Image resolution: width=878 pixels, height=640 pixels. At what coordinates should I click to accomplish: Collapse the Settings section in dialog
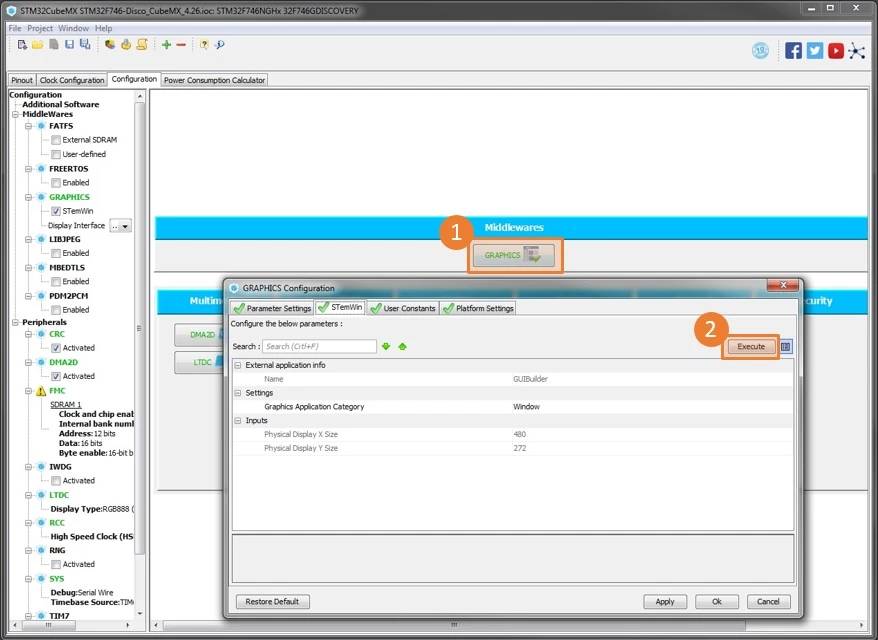coord(238,393)
